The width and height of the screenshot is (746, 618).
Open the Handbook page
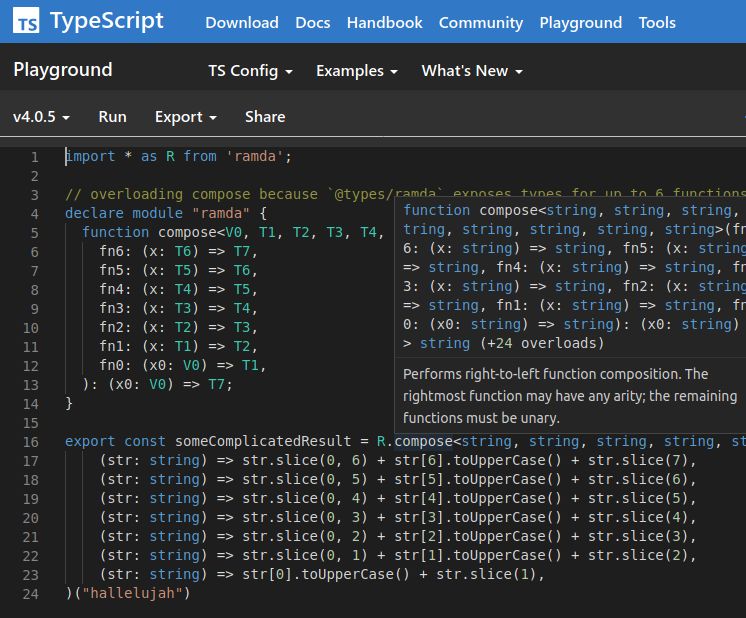pos(384,22)
